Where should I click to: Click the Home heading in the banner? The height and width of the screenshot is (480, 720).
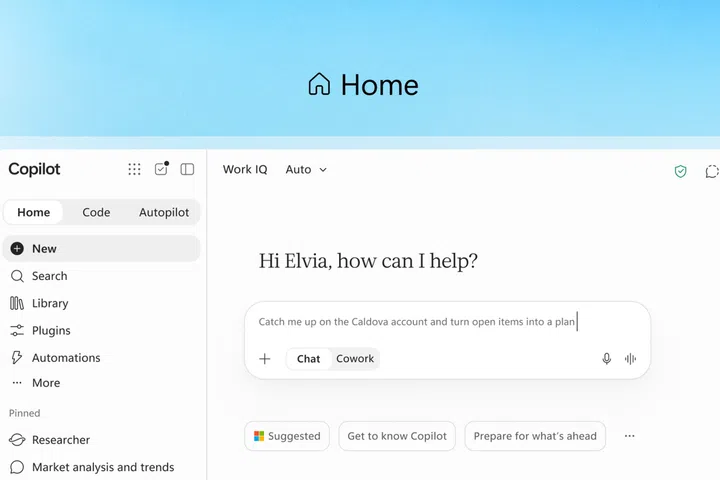[x=363, y=85]
